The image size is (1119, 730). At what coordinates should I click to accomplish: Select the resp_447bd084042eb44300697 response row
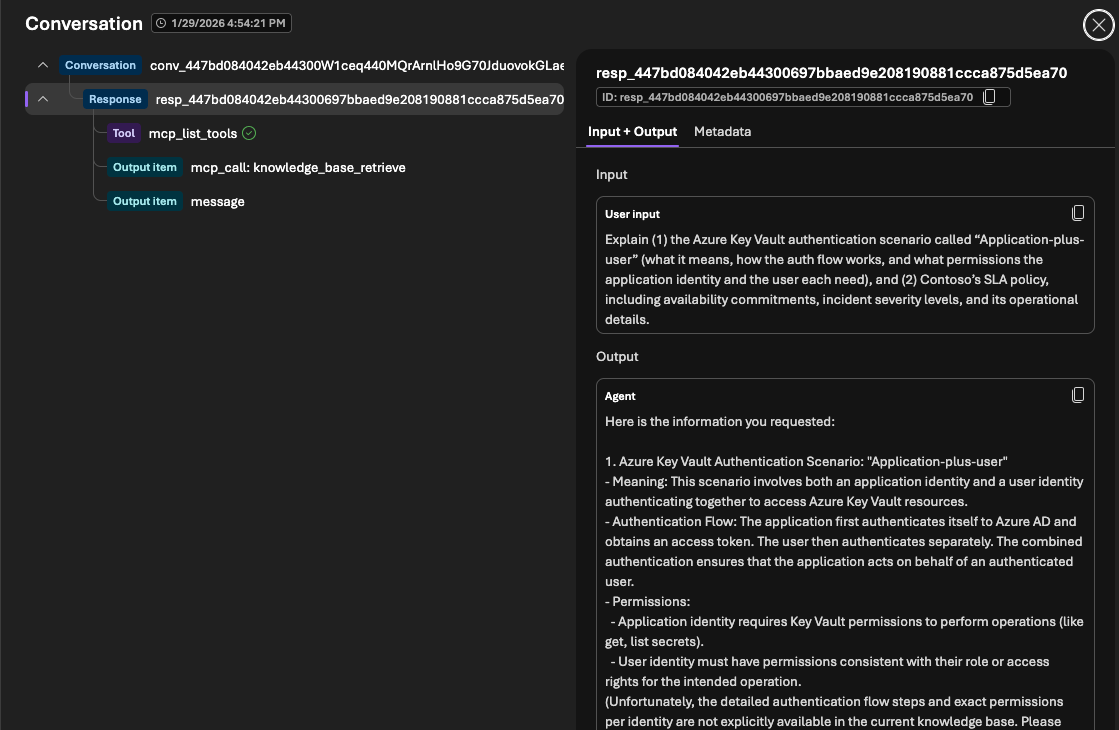[295, 99]
